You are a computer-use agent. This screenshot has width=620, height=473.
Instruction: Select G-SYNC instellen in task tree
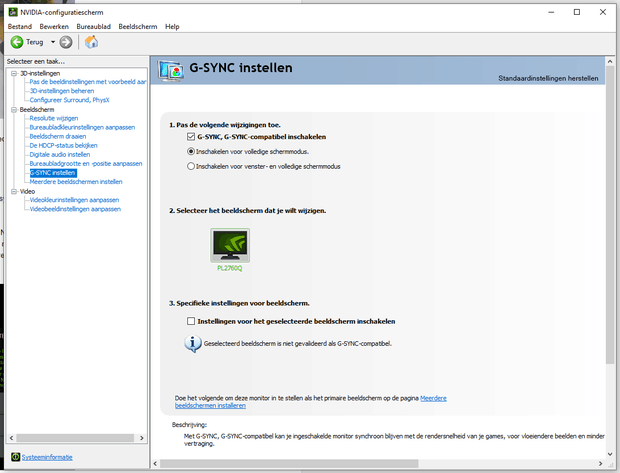[53, 173]
